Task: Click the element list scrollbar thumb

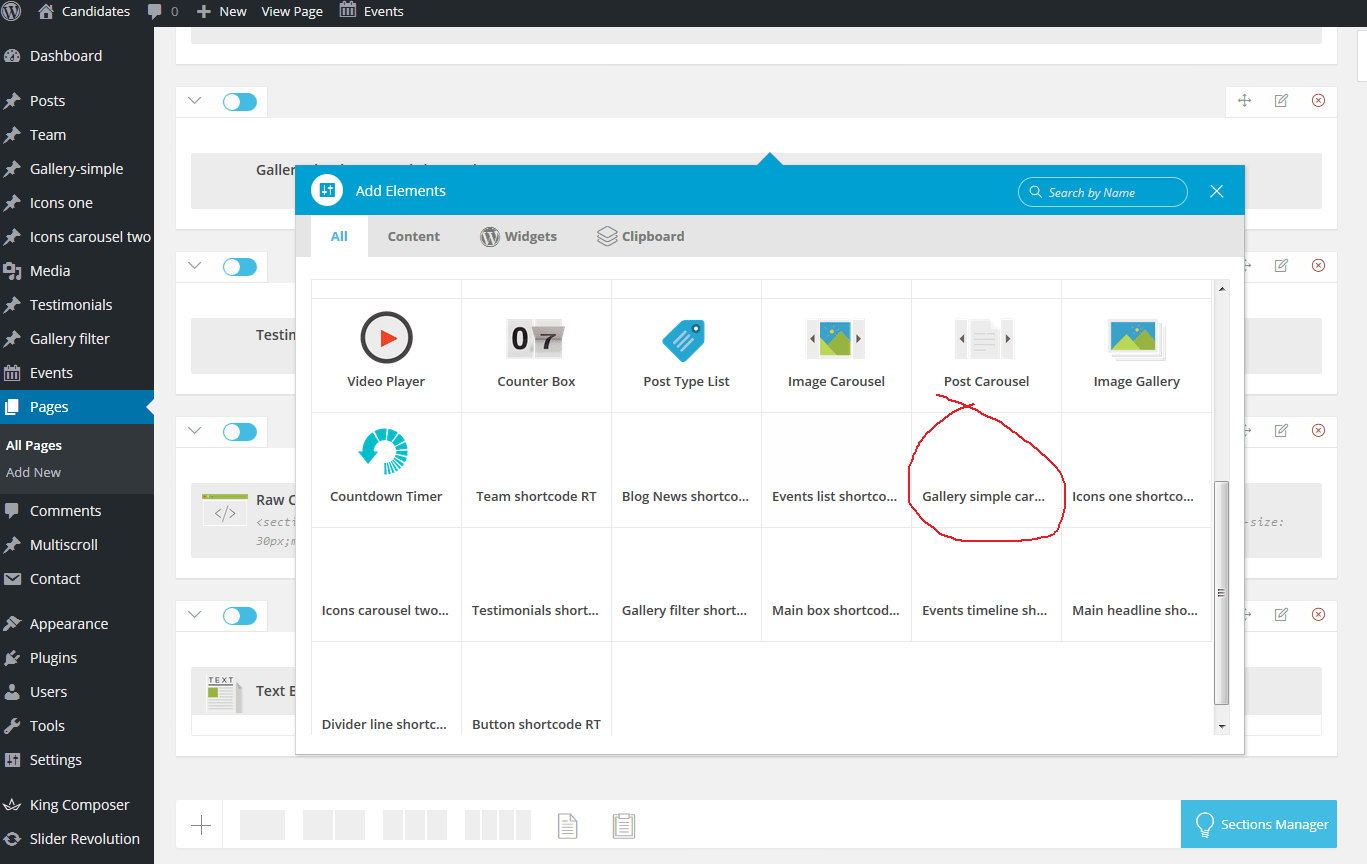Action: (x=1221, y=592)
